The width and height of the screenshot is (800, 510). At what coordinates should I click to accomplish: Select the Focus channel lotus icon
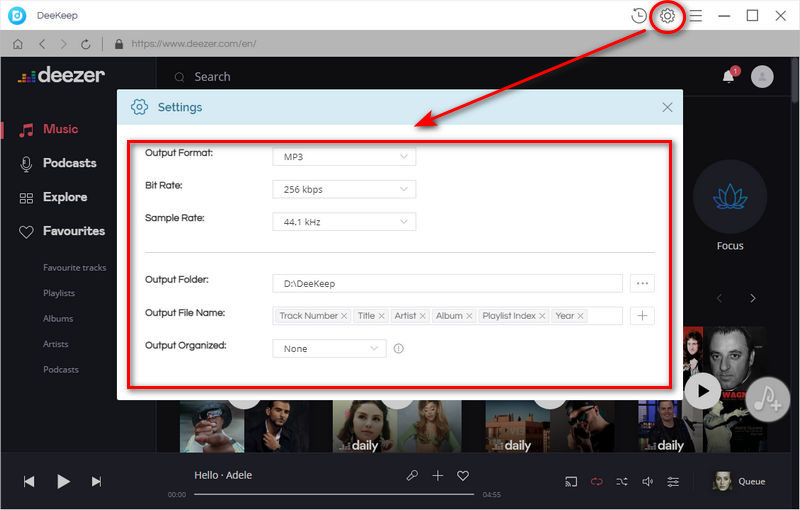(x=730, y=197)
